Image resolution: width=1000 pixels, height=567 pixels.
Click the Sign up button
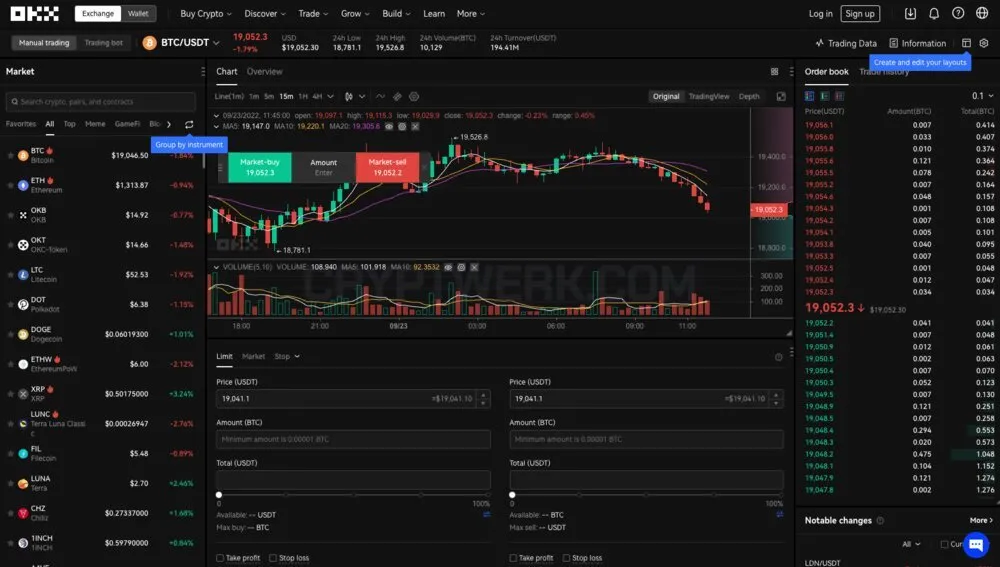click(x=860, y=13)
